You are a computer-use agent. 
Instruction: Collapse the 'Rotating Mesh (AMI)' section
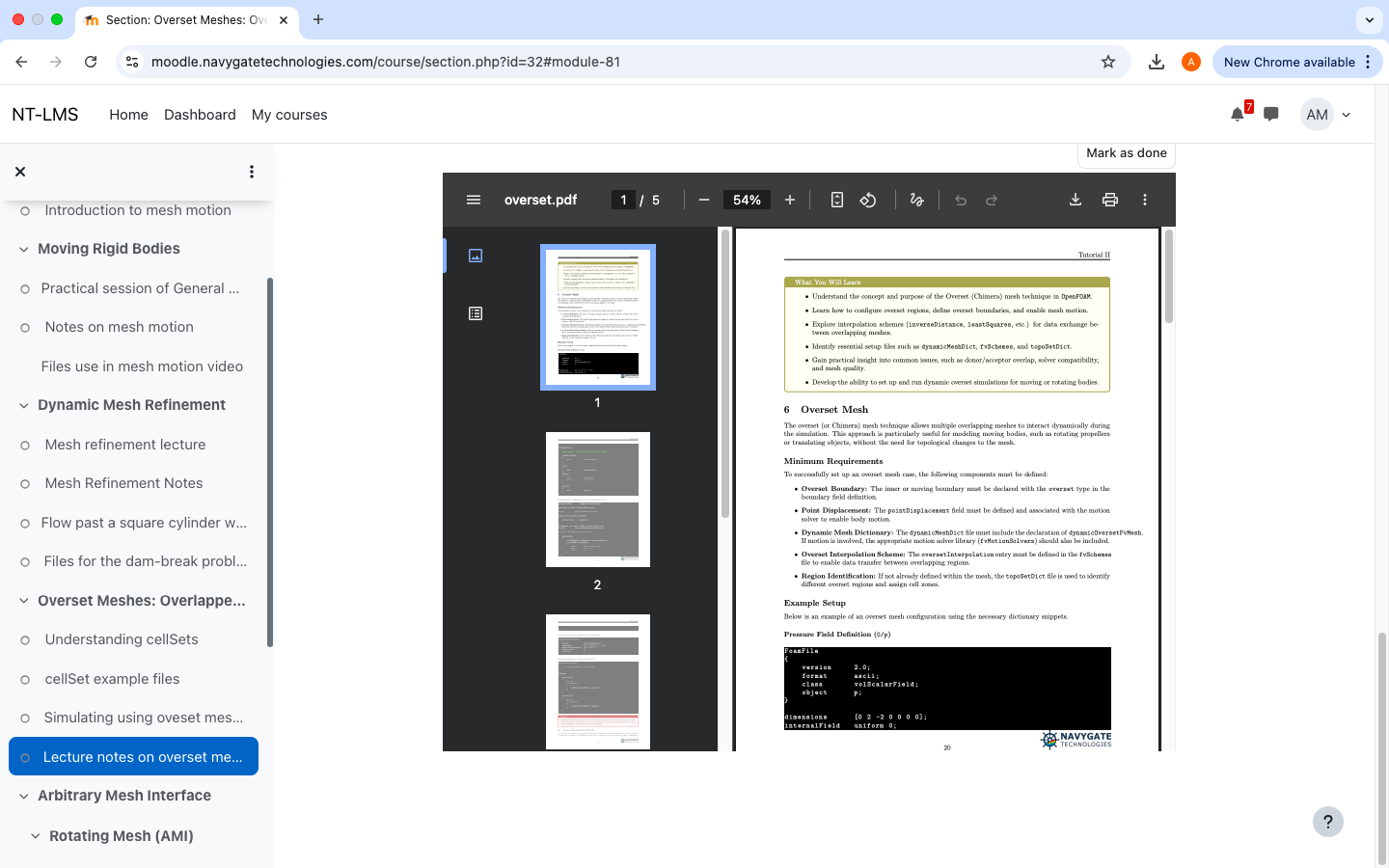pos(36,835)
